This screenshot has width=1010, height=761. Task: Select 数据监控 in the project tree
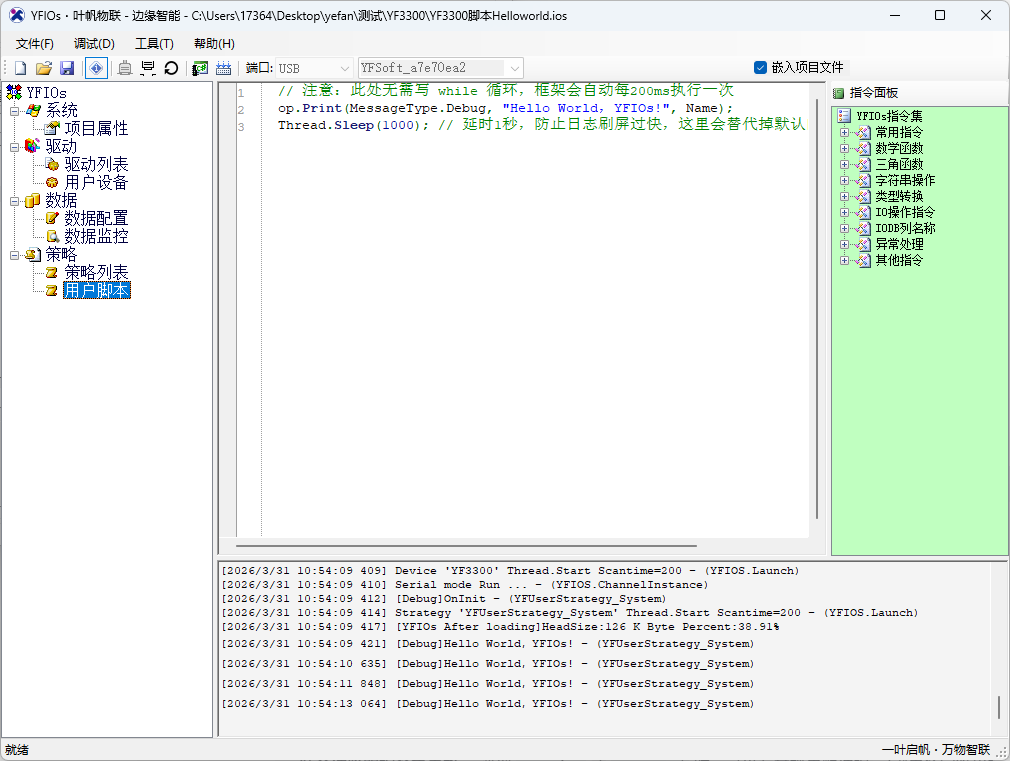pos(96,237)
